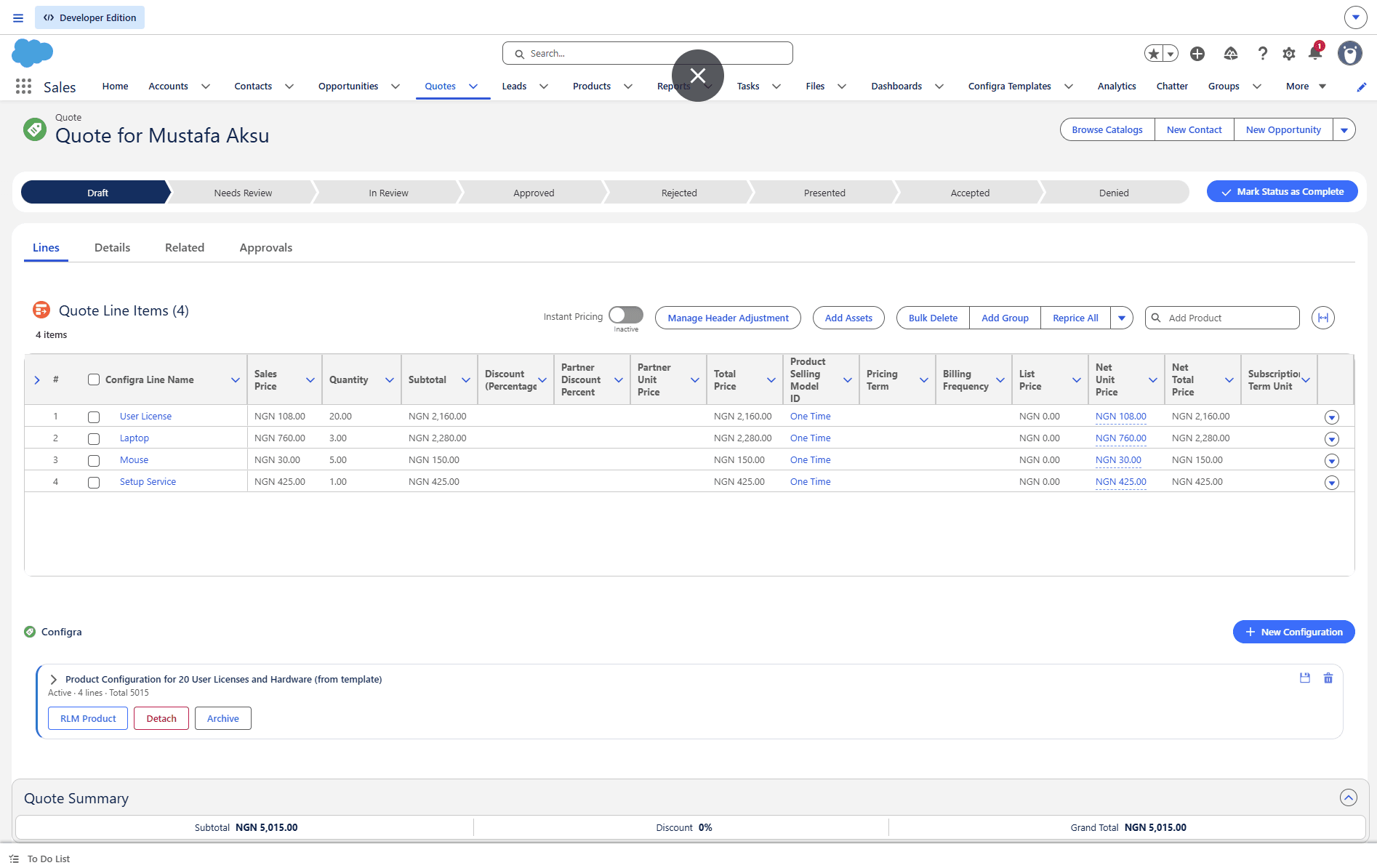
Task: Click the green Quote record icon
Action: click(35, 129)
